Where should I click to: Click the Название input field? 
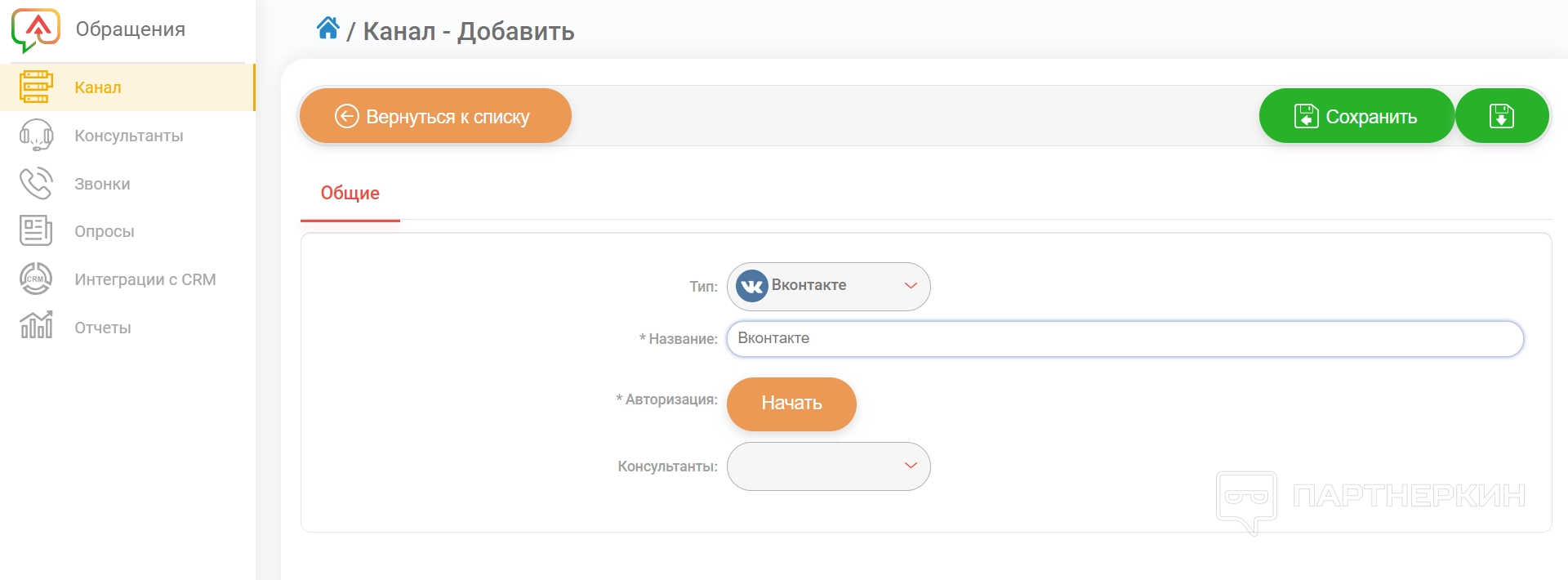(1125, 339)
